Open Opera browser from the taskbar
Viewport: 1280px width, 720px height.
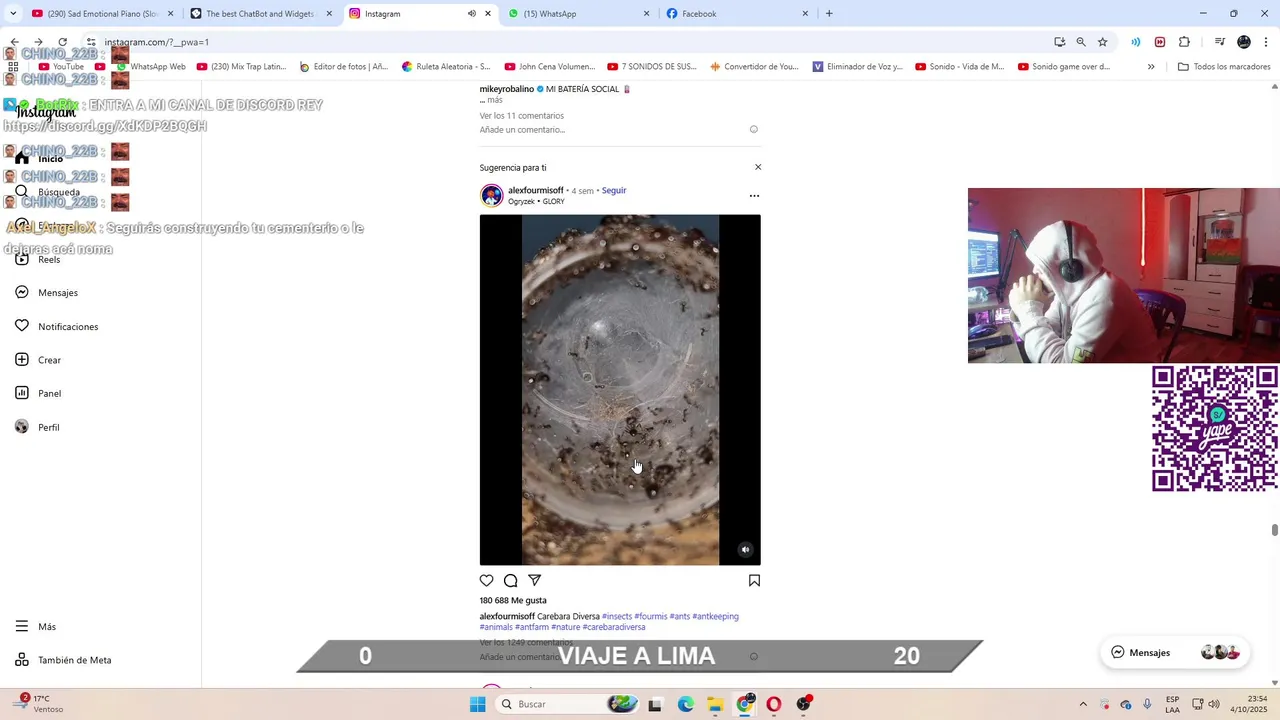pyautogui.click(x=774, y=704)
